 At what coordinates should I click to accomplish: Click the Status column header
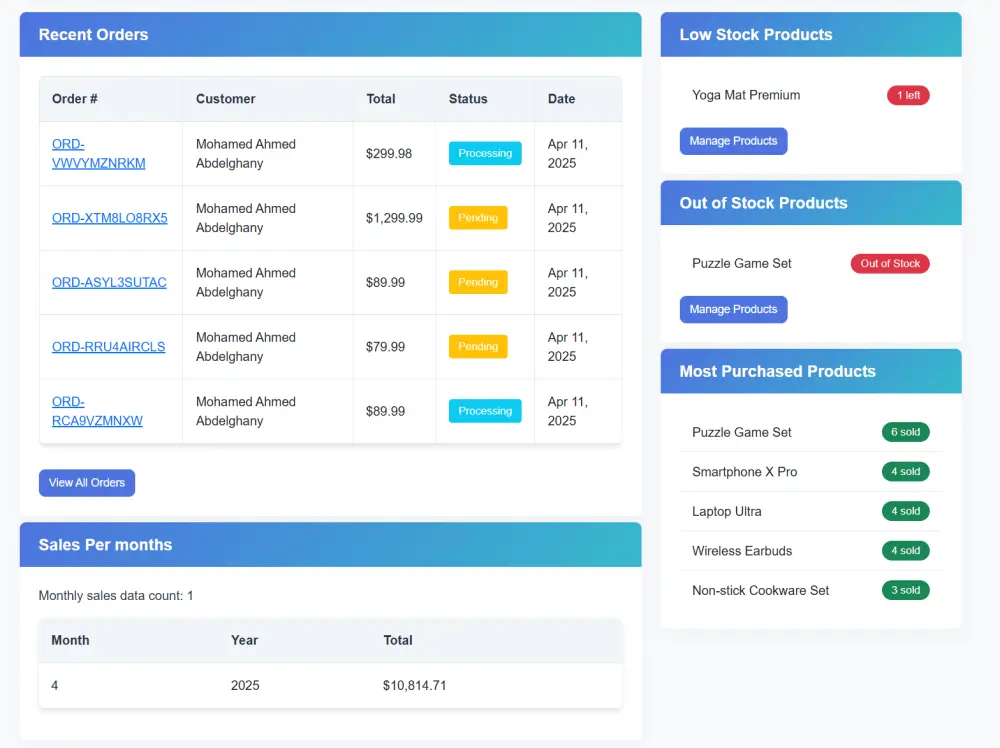click(x=467, y=99)
